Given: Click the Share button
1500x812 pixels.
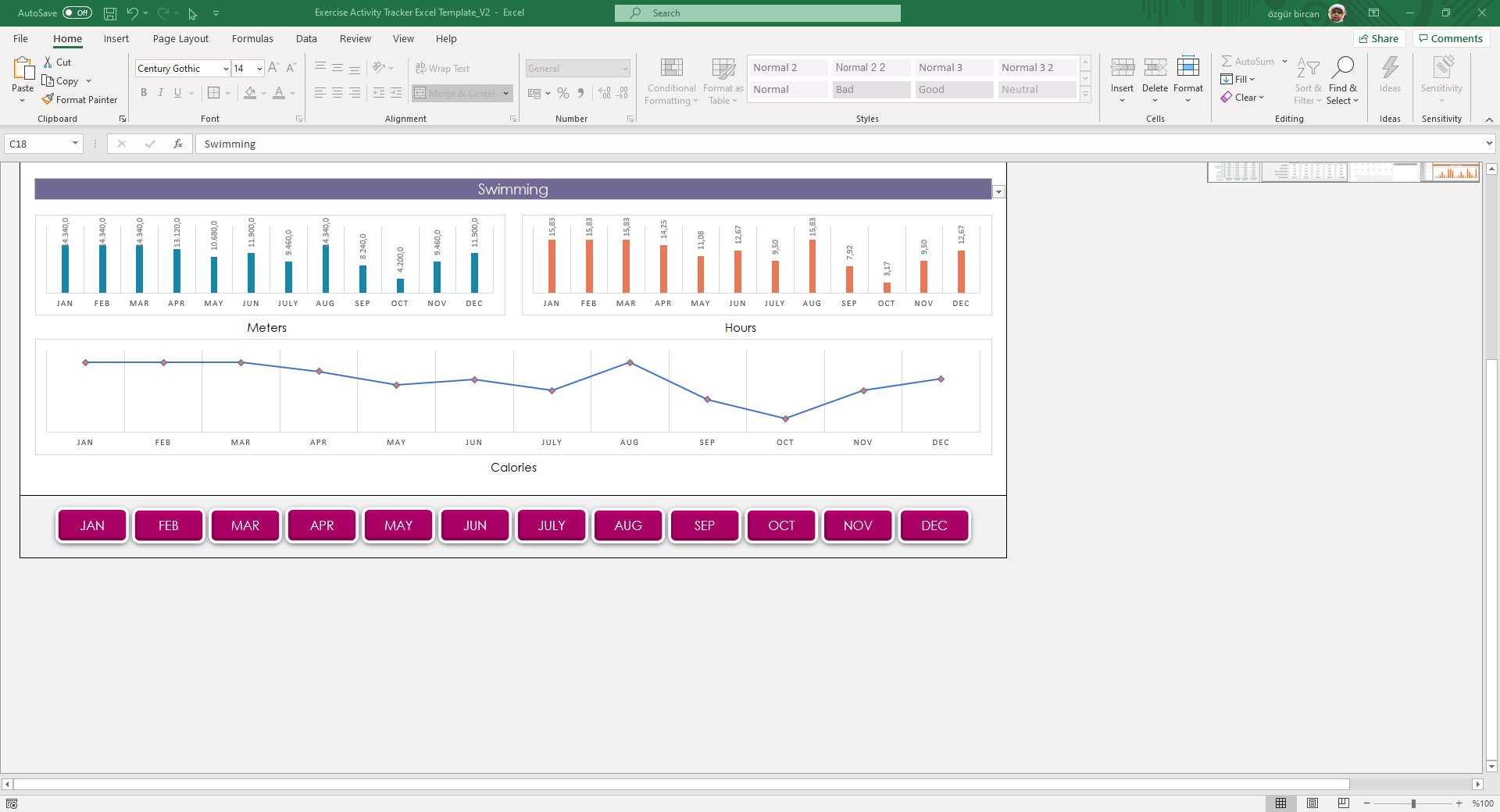Looking at the screenshot, I should pyautogui.click(x=1378, y=38).
